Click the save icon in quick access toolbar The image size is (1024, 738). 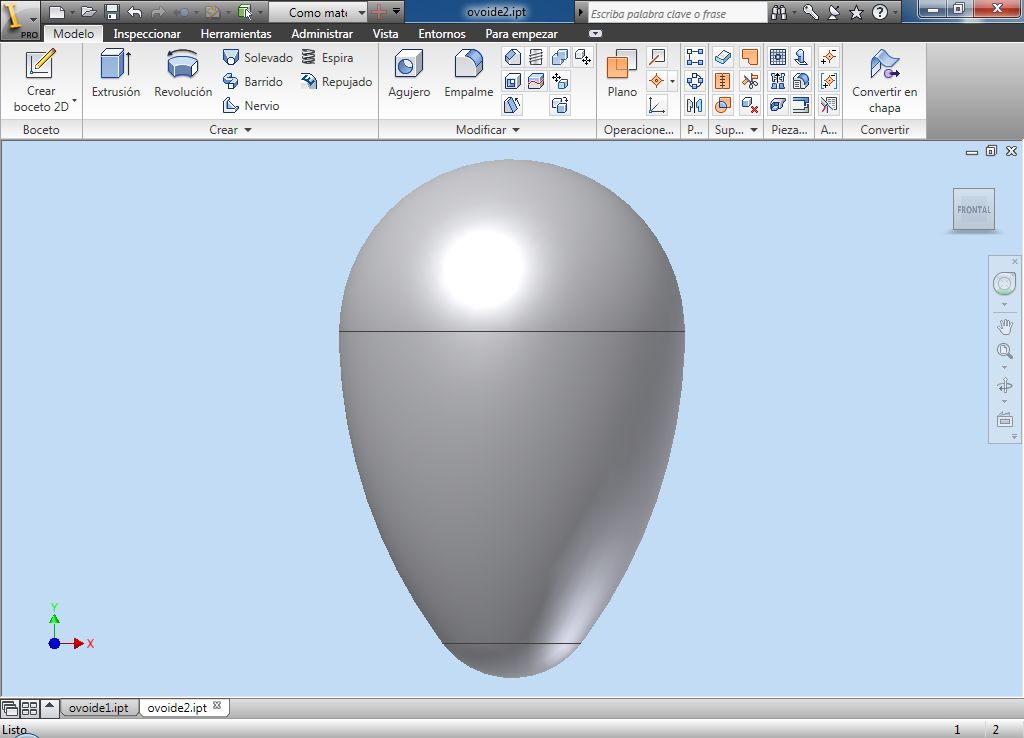click(112, 12)
